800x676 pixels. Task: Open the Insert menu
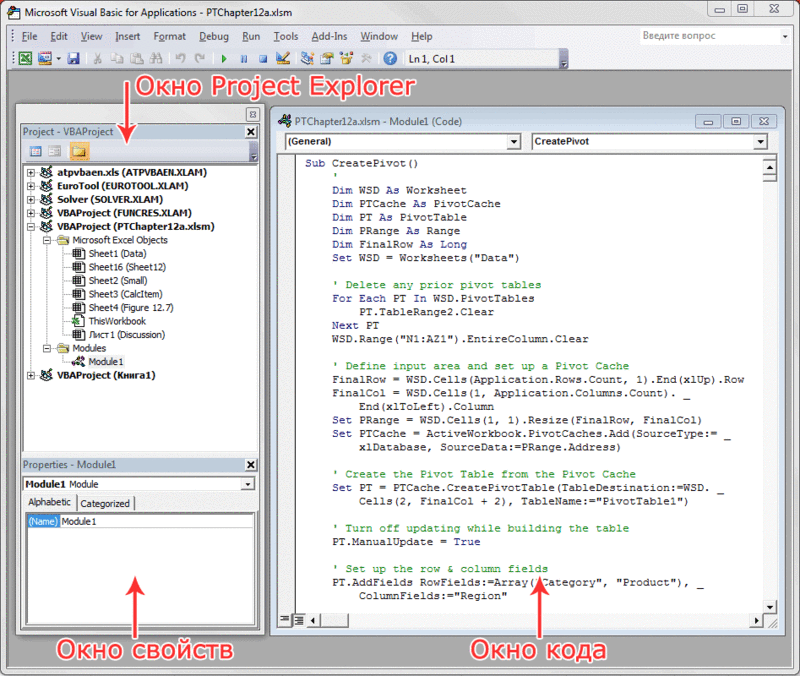point(128,36)
